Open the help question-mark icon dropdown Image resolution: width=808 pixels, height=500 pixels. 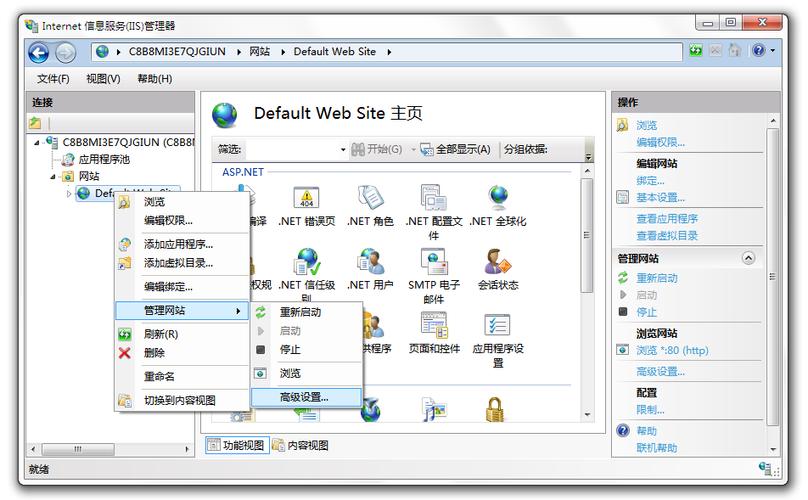[x=763, y=51]
